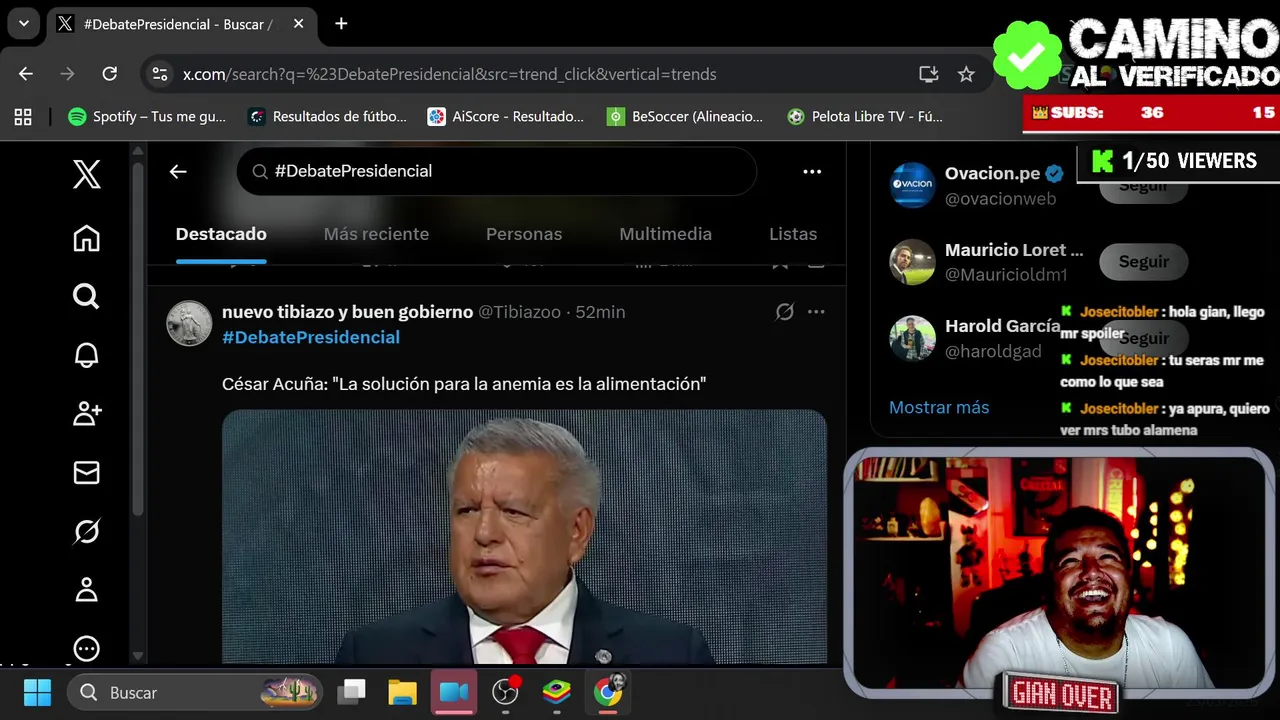Screen dimensions: 1280x720
Task: Open Chrome from taskbar
Action: pos(608,692)
